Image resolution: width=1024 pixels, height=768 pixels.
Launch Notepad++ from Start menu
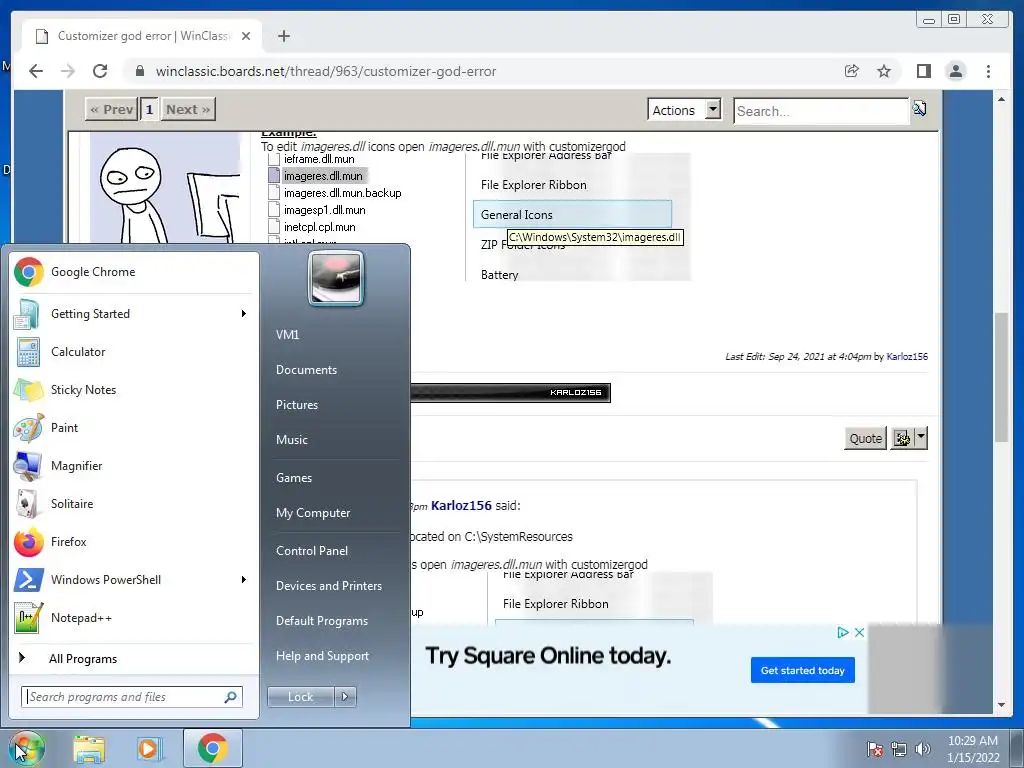point(134,618)
